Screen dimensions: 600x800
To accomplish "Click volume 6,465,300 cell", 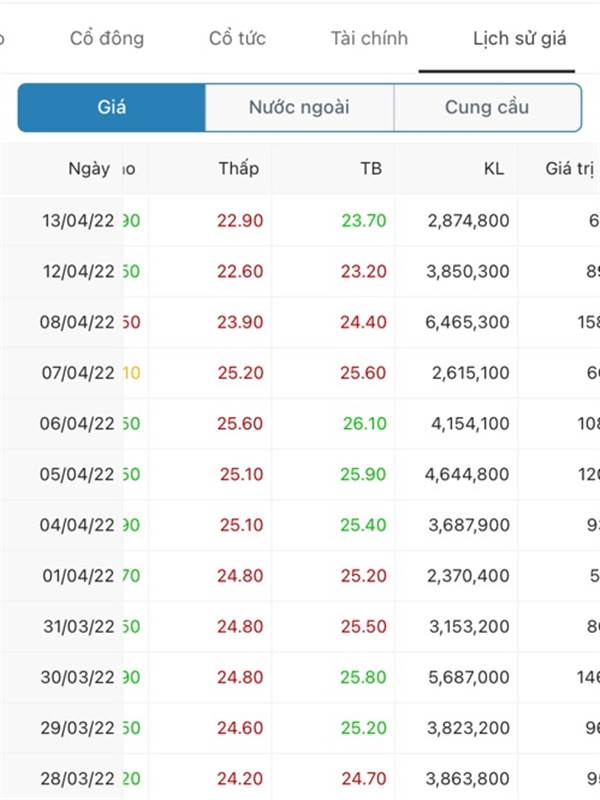I will pyautogui.click(x=467, y=322).
